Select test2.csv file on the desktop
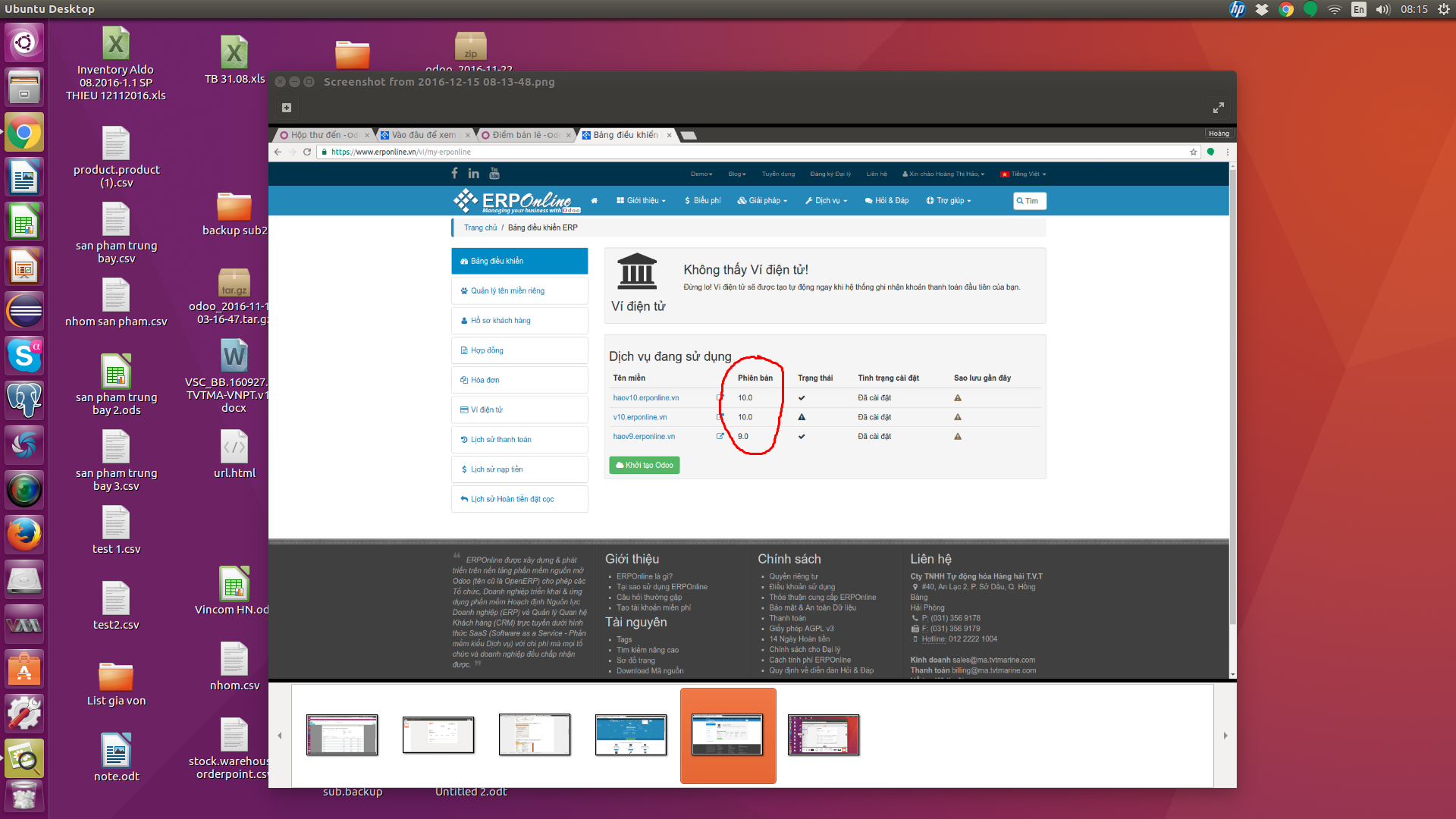 tap(116, 606)
